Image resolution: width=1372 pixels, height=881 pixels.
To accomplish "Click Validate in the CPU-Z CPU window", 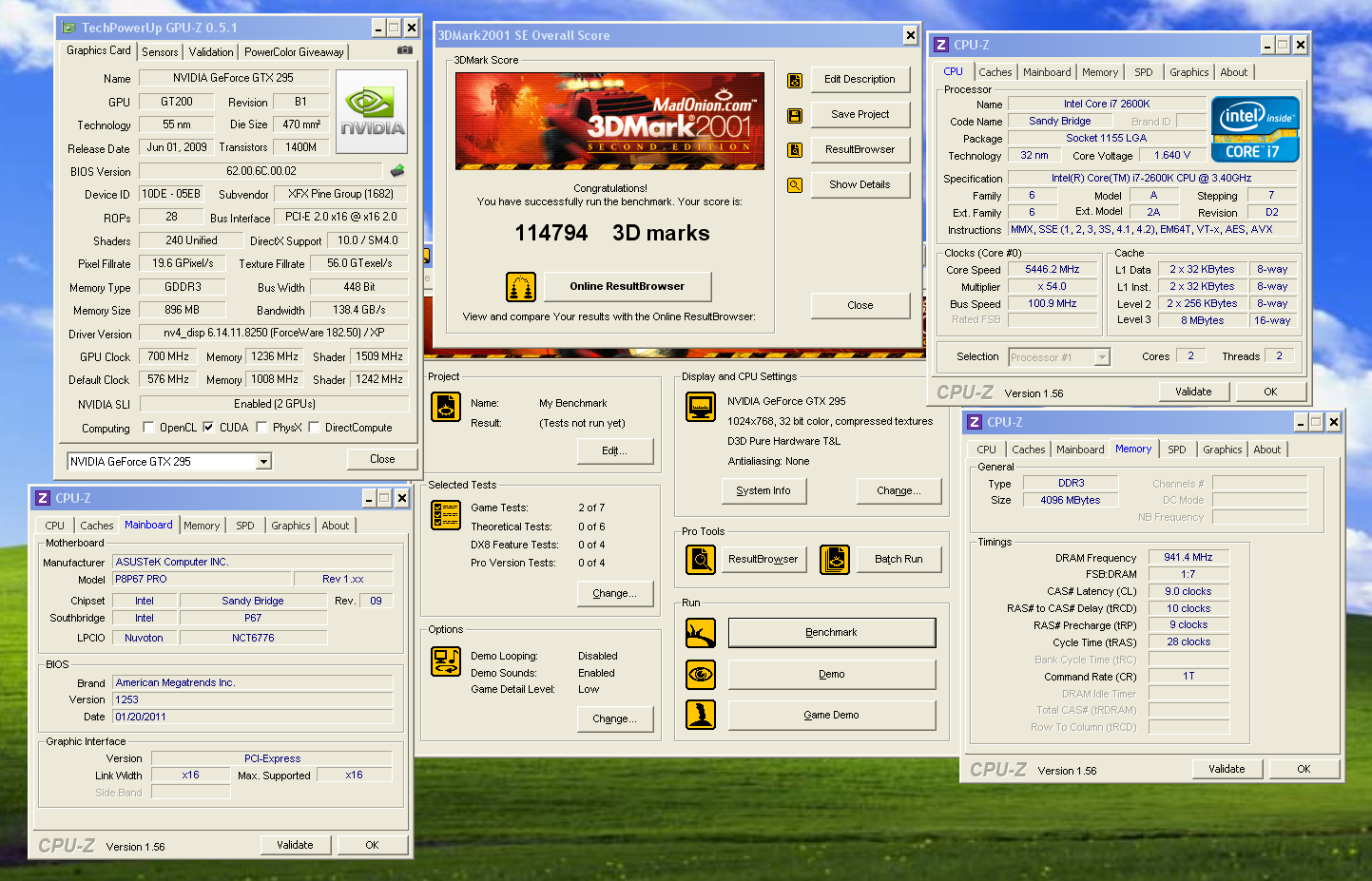I will coord(1193,392).
